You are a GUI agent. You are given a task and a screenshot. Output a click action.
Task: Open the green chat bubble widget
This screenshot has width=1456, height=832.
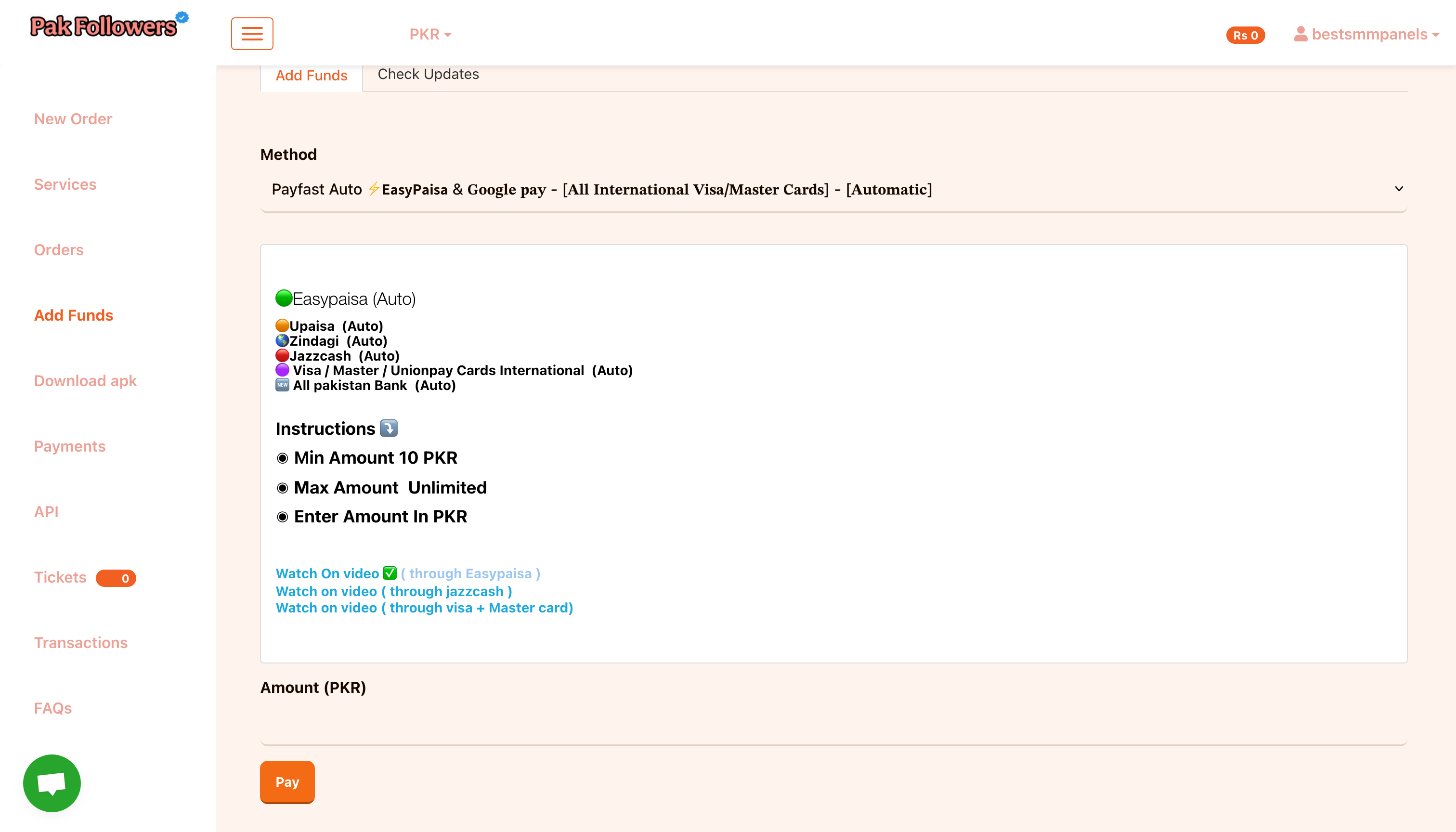pyautogui.click(x=52, y=783)
